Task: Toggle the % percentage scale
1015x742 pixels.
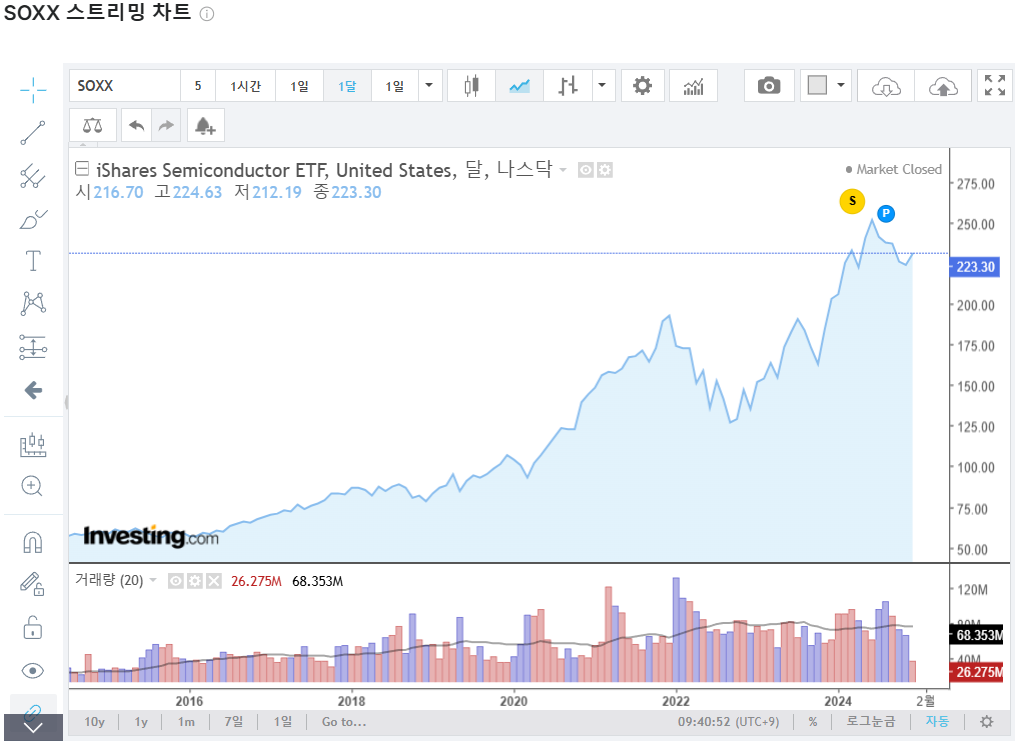Action: point(813,721)
